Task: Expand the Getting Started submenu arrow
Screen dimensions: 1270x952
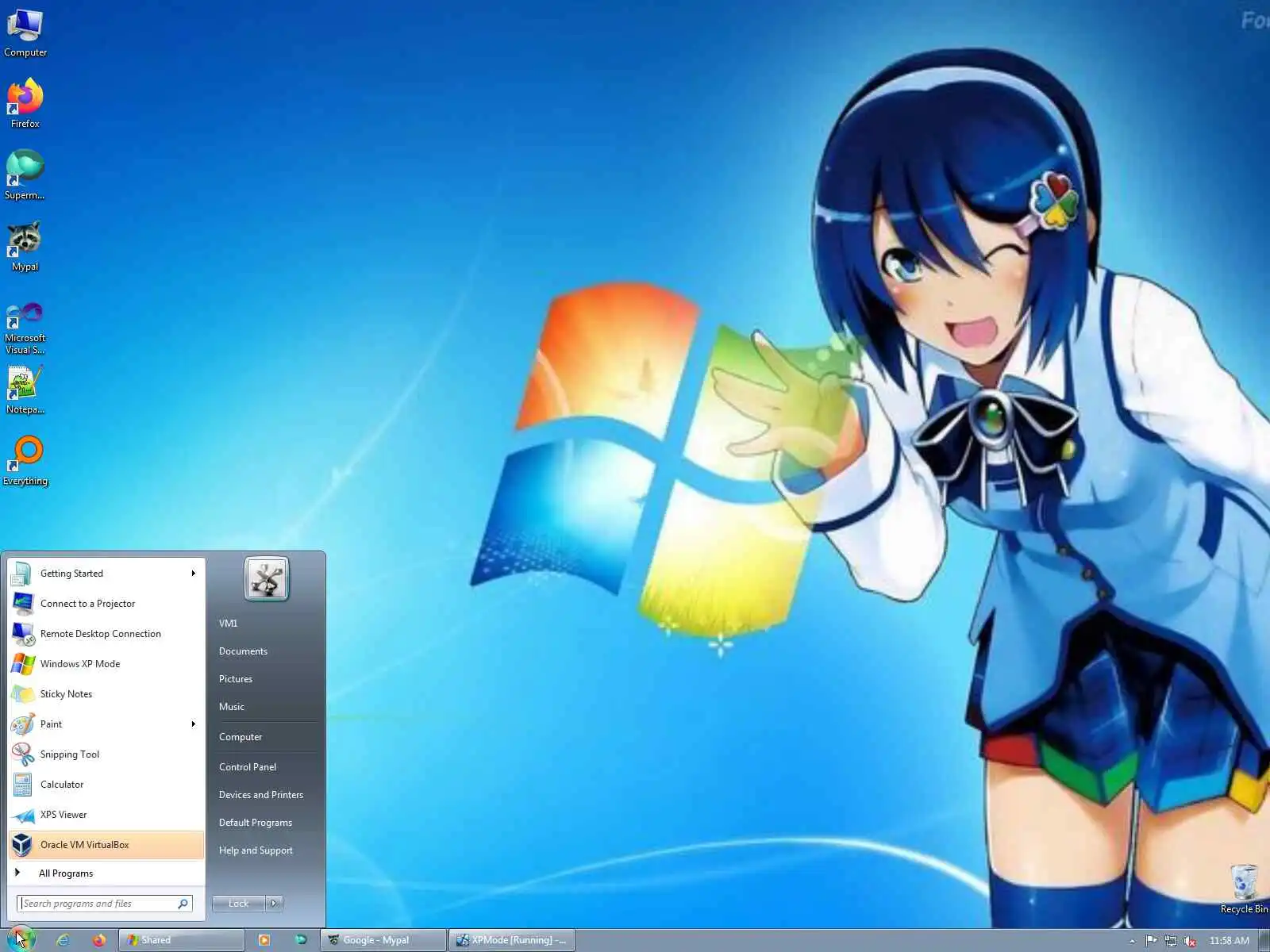Action: [193, 574]
